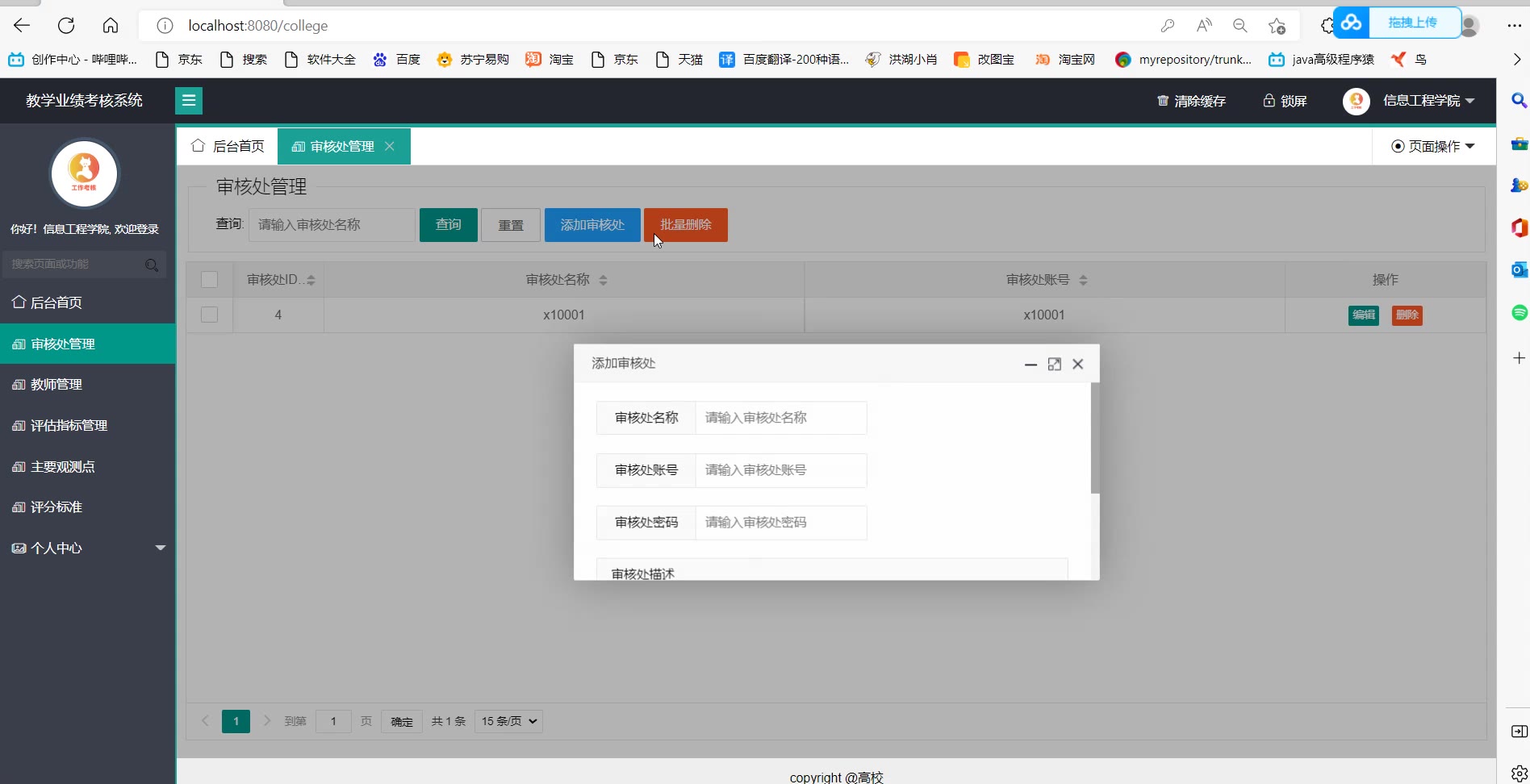Viewport: 1530px width, 784px height.
Task: Click the dialog vertical scrollbar
Action: [1095, 440]
